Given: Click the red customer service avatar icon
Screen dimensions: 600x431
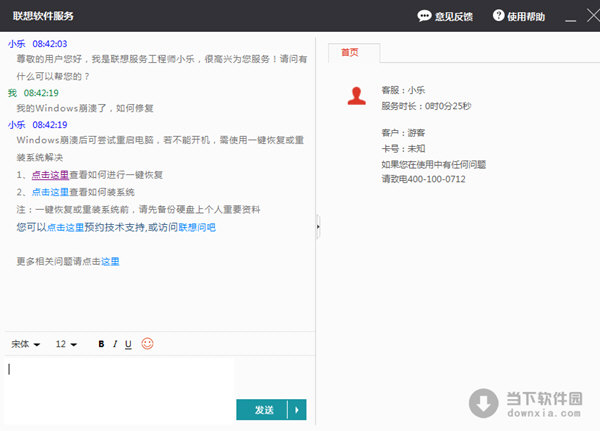Looking at the screenshot, I should [x=357, y=96].
